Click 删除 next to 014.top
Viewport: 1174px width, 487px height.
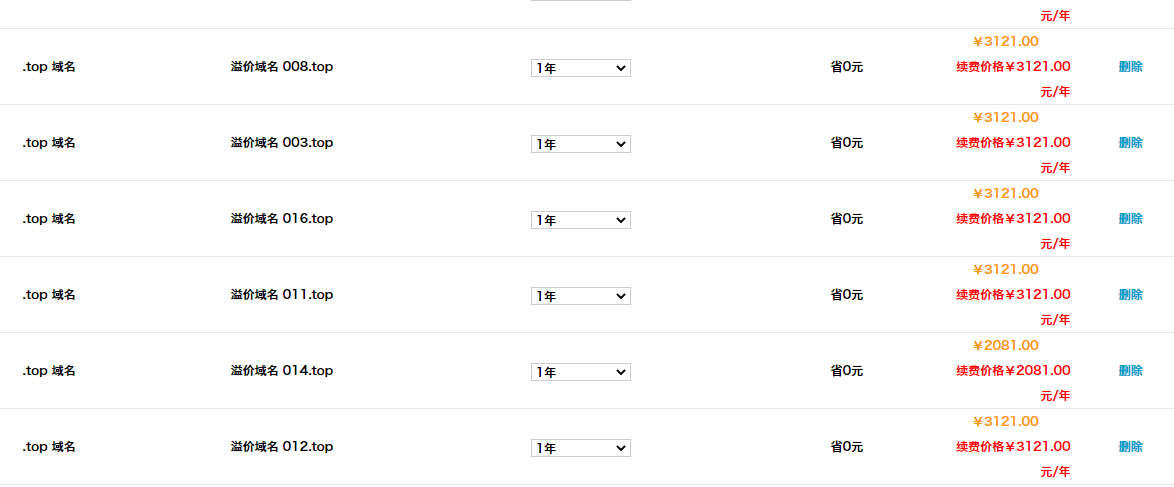click(1130, 371)
